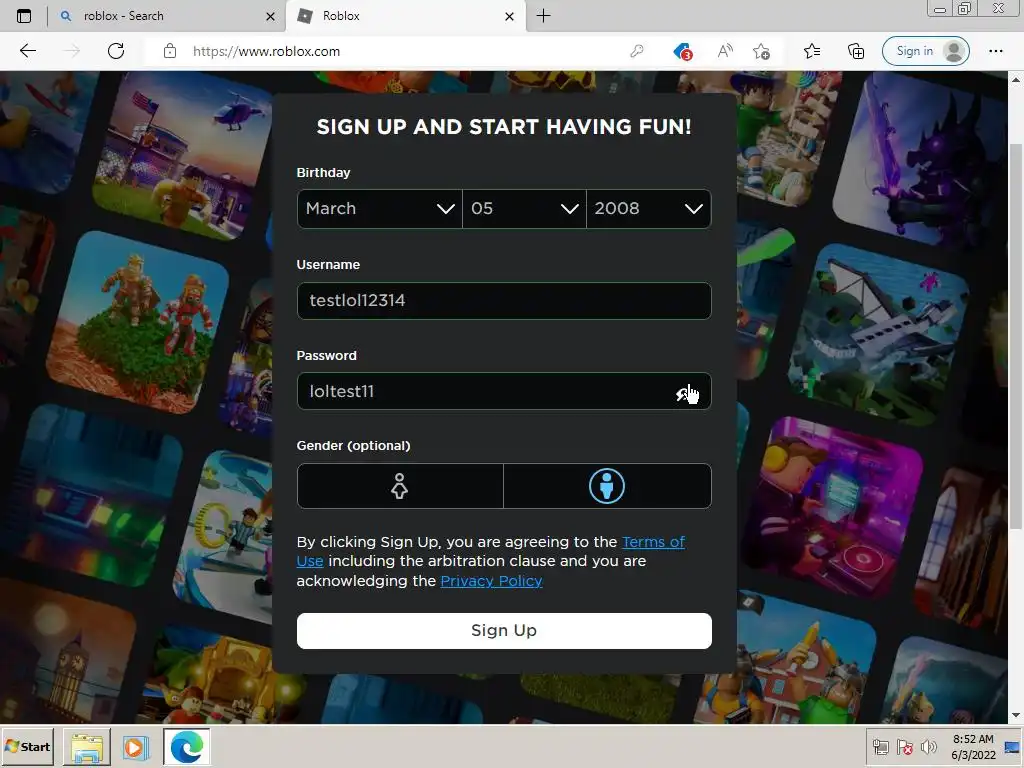Open the saved passwords key icon
Screen dimensions: 1024x768
(637, 51)
